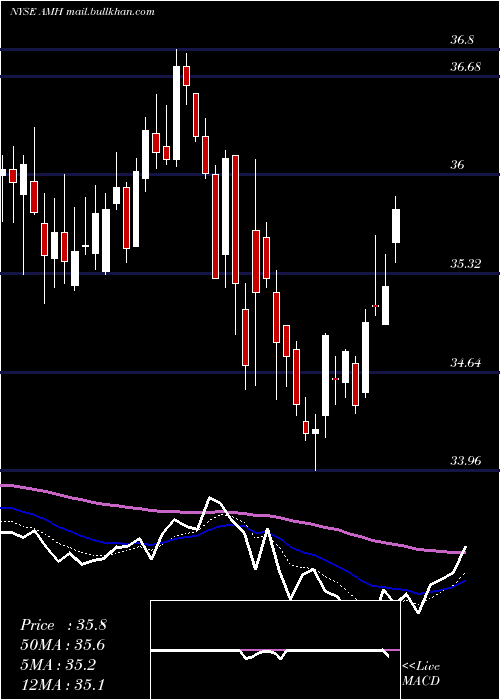
Task: Click the Price : 35.8 readout
Action: pos(63,625)
